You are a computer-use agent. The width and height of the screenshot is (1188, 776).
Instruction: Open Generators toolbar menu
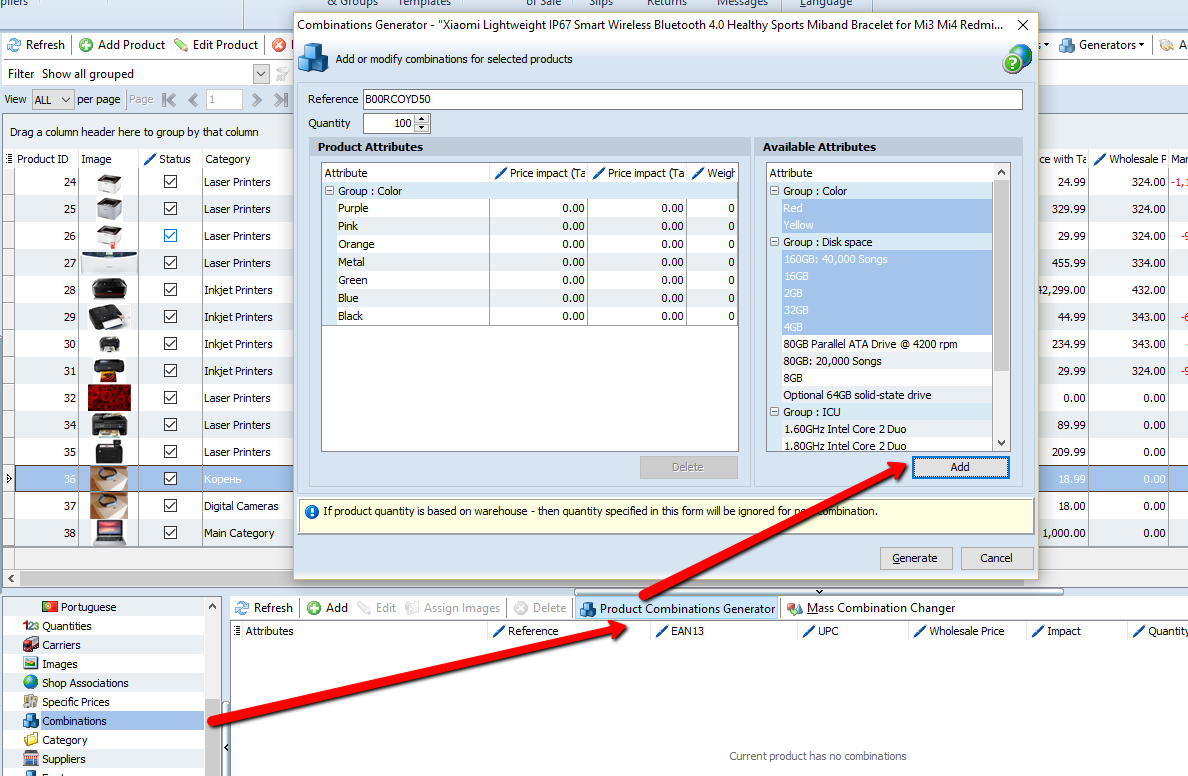point(1102,45)
